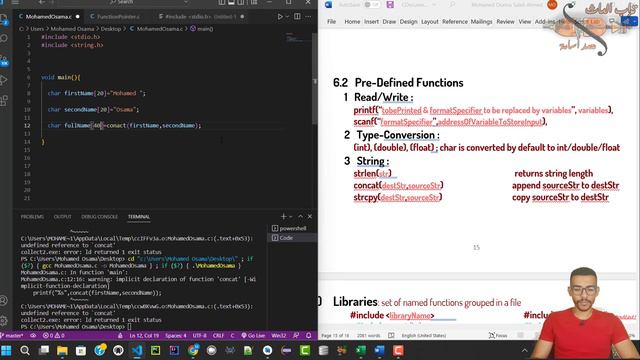Switch to FunctionPointer.c editor tab
This screenshot has height=360, width=640.
point(118,17)
